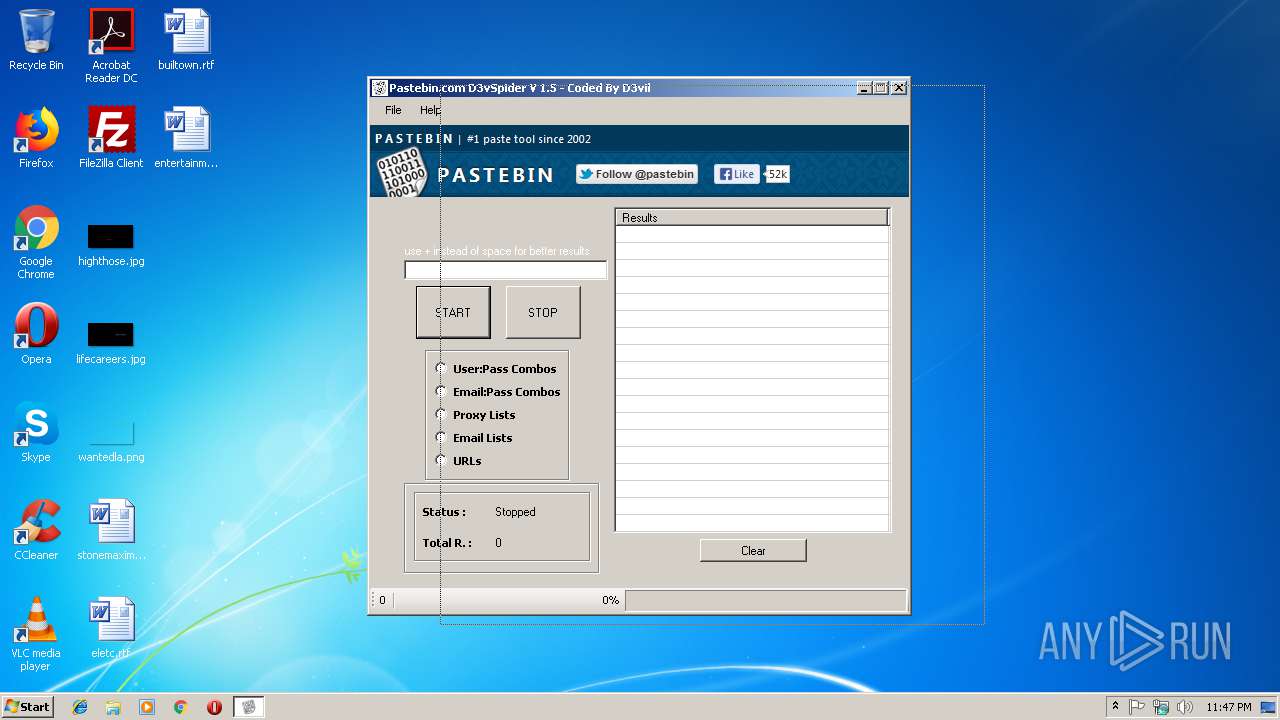The width and height of the screenshot is (1280, 720).
Task: Select highthose.jpg image file
Action: pos(111,245)
